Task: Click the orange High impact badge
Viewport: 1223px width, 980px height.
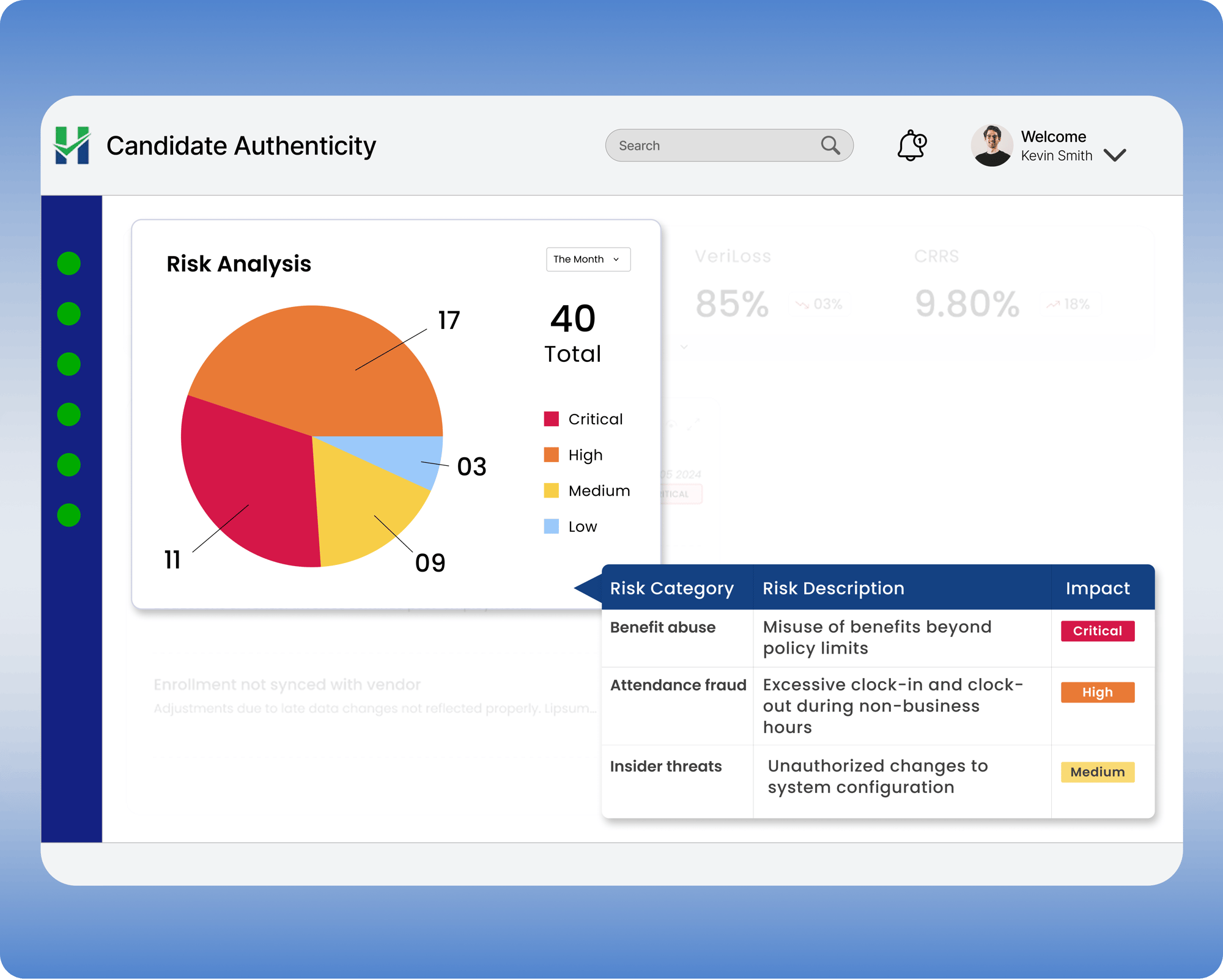Action: (x=1097, y=692)
